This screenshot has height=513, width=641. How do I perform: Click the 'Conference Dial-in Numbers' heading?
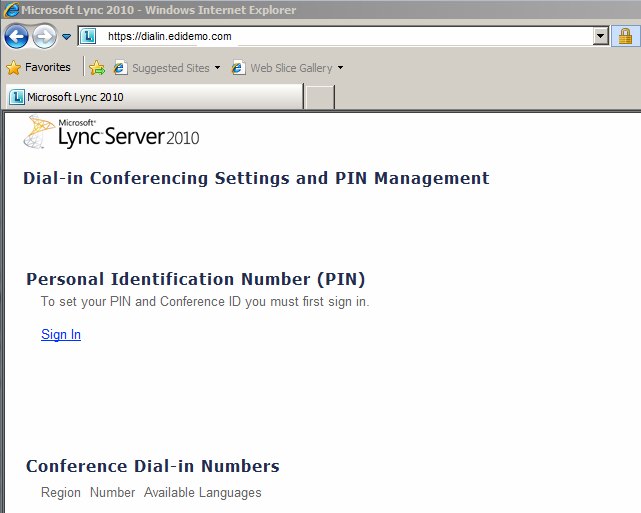[152, 466]
